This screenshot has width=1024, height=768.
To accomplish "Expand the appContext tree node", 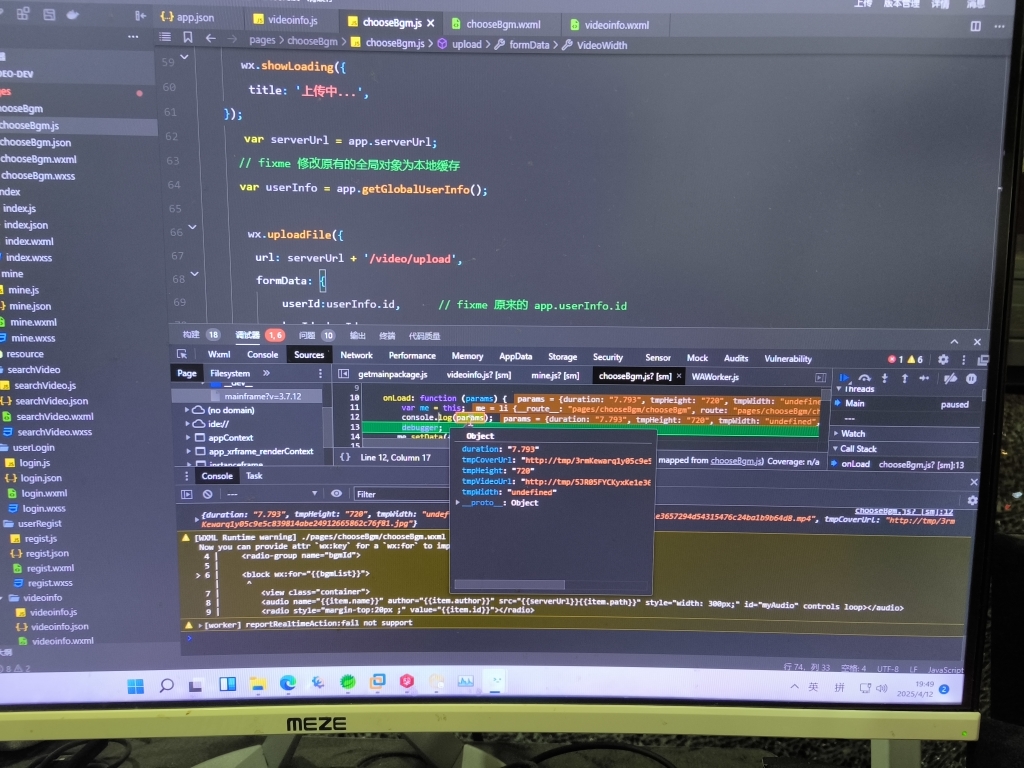I will (x=188, y=437).
